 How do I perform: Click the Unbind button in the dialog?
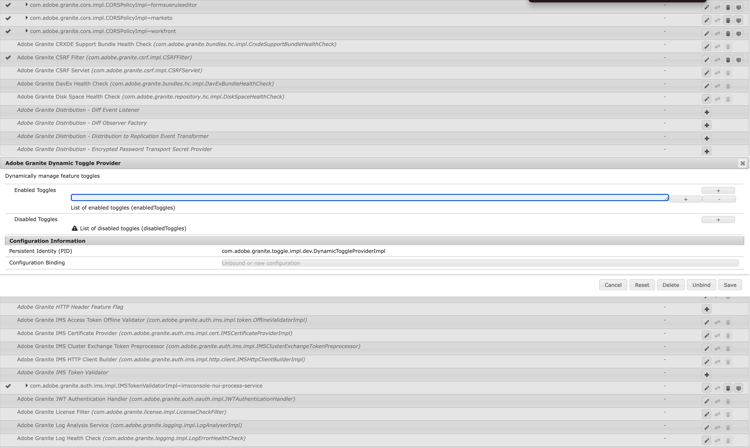tap(701, 285)
